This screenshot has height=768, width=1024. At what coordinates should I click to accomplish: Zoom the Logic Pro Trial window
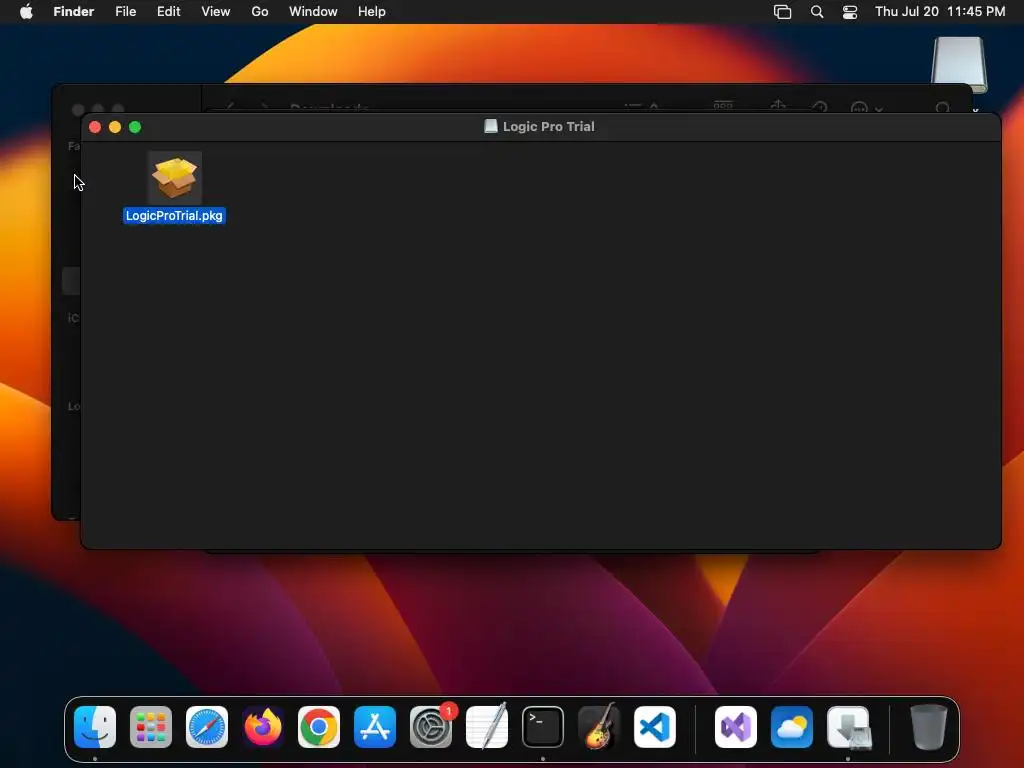click(x=135, y=127)
